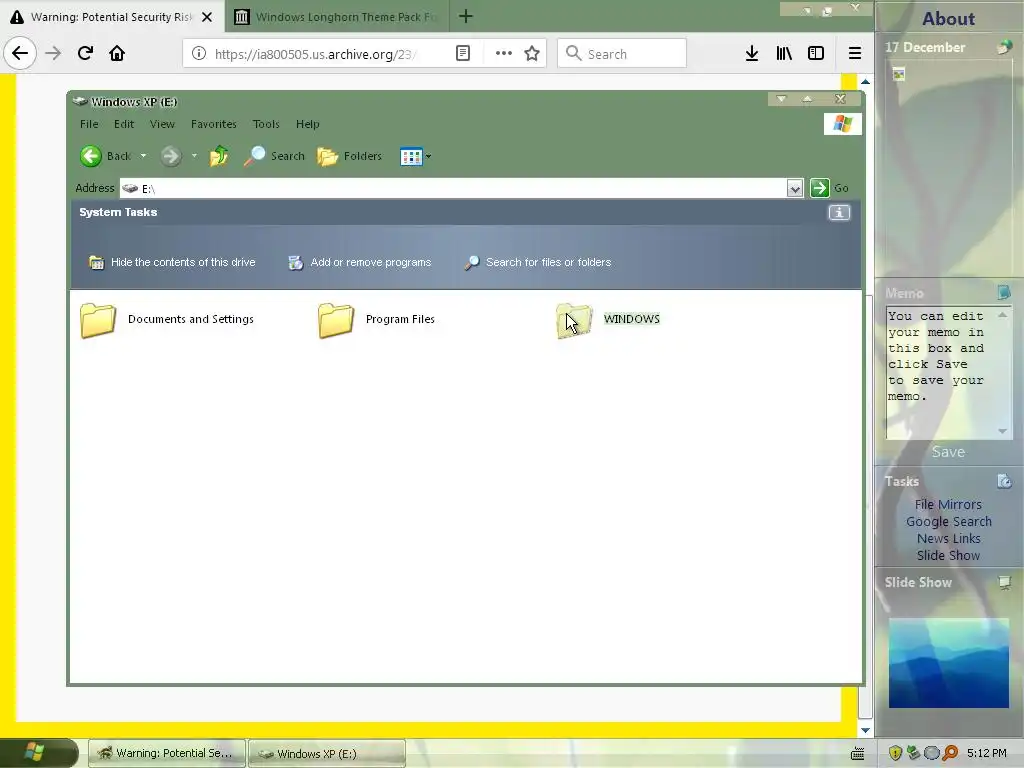The width and height of the screenshot is (1024, 768).
Task: Click the security shield tray icon
Action: click(895, 753)
